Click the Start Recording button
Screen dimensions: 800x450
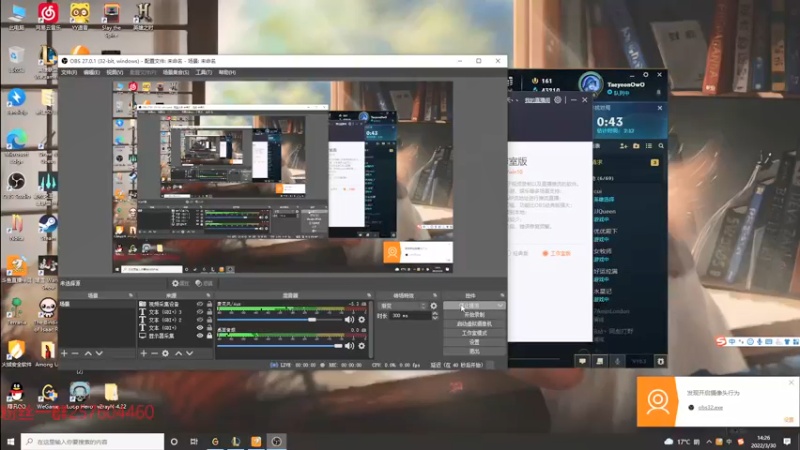[x=474, y=315]
